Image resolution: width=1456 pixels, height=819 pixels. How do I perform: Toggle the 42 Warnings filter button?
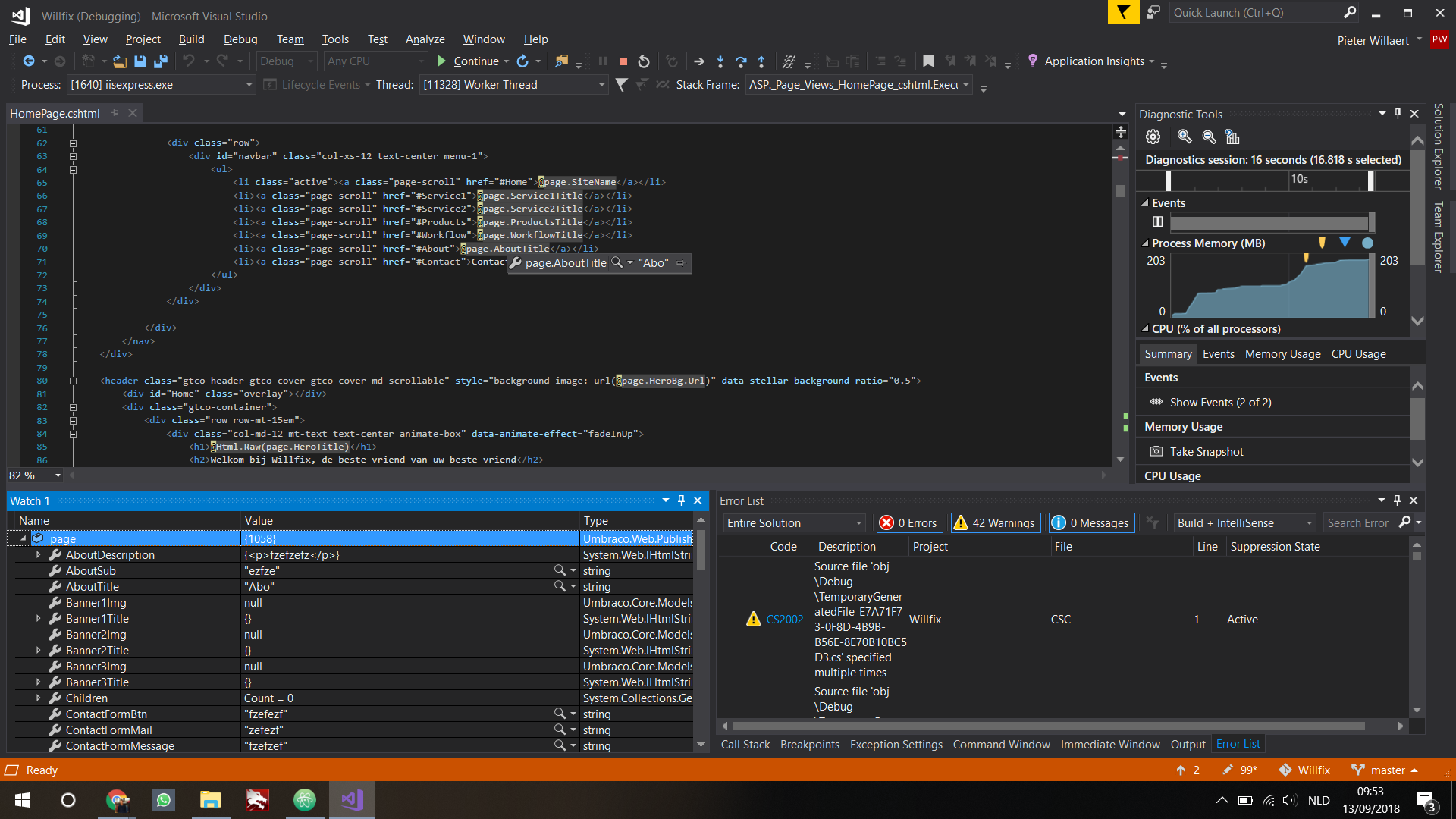[995, 523]
